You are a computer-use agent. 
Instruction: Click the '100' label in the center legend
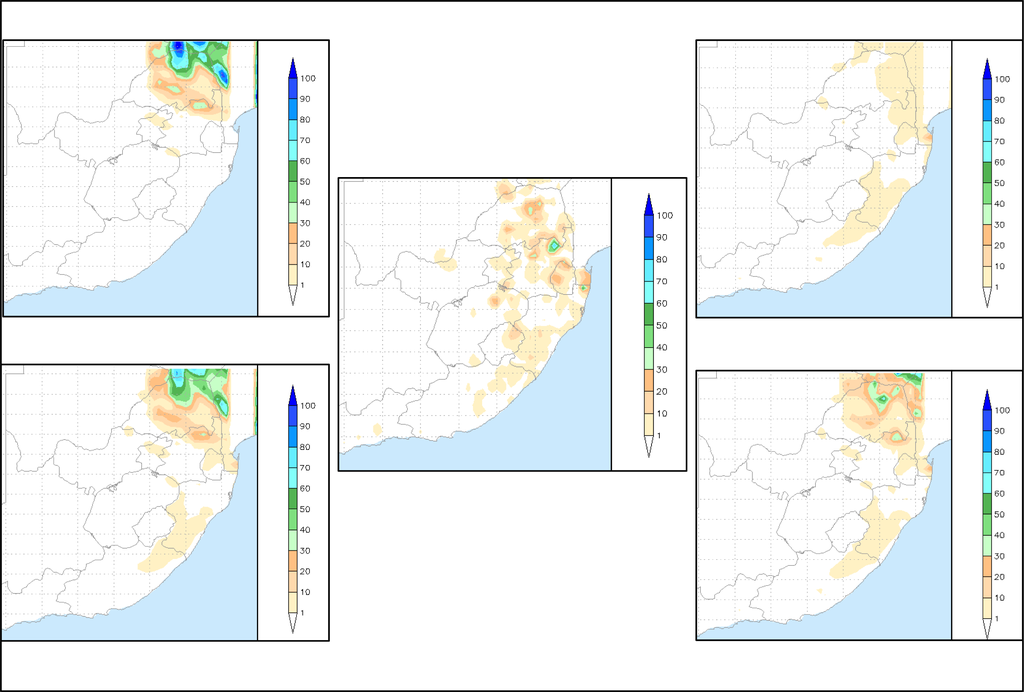pyautogui.click(x=665, y=215)
